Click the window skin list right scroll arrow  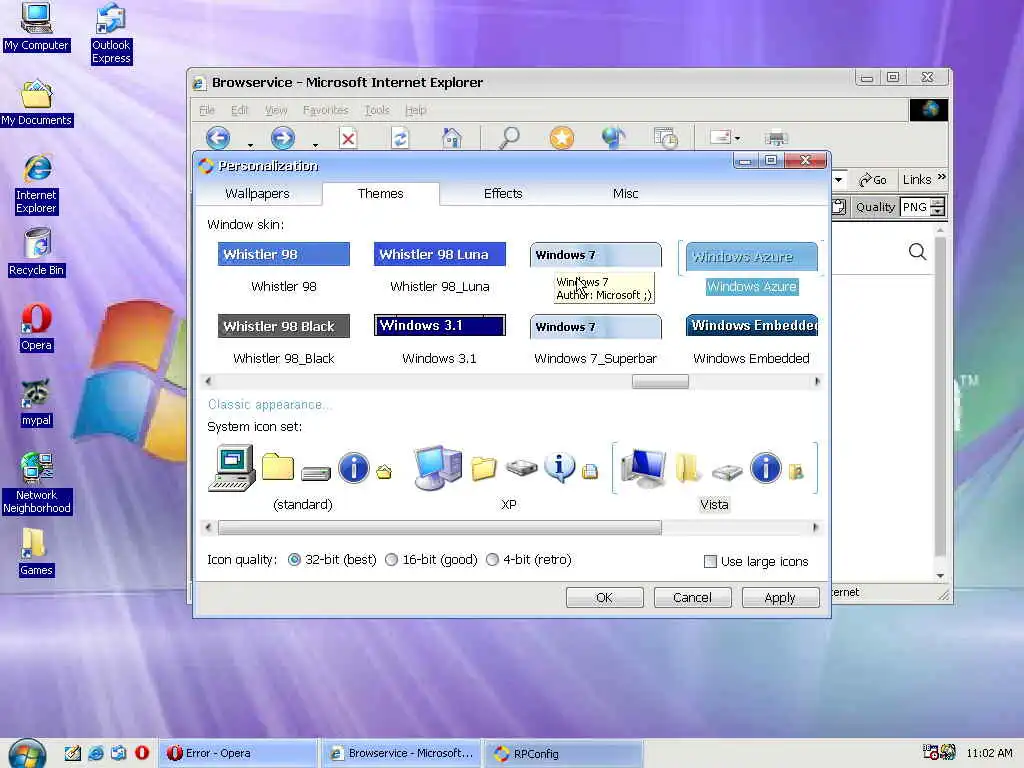click(x=816, y=381)
